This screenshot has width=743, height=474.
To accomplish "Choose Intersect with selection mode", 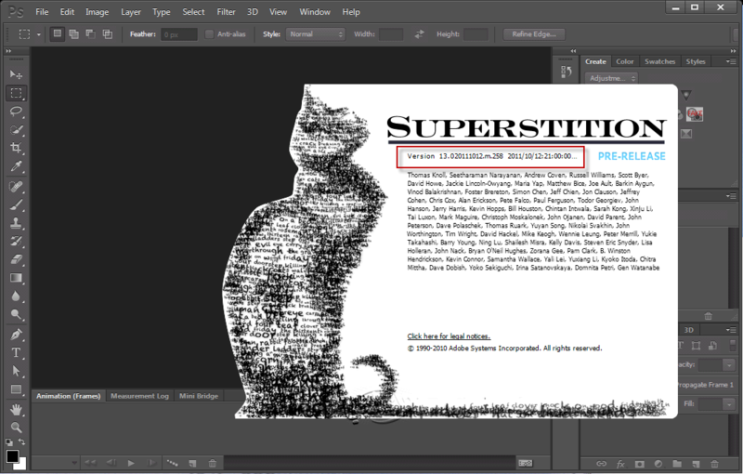I will tap(108, 34).
